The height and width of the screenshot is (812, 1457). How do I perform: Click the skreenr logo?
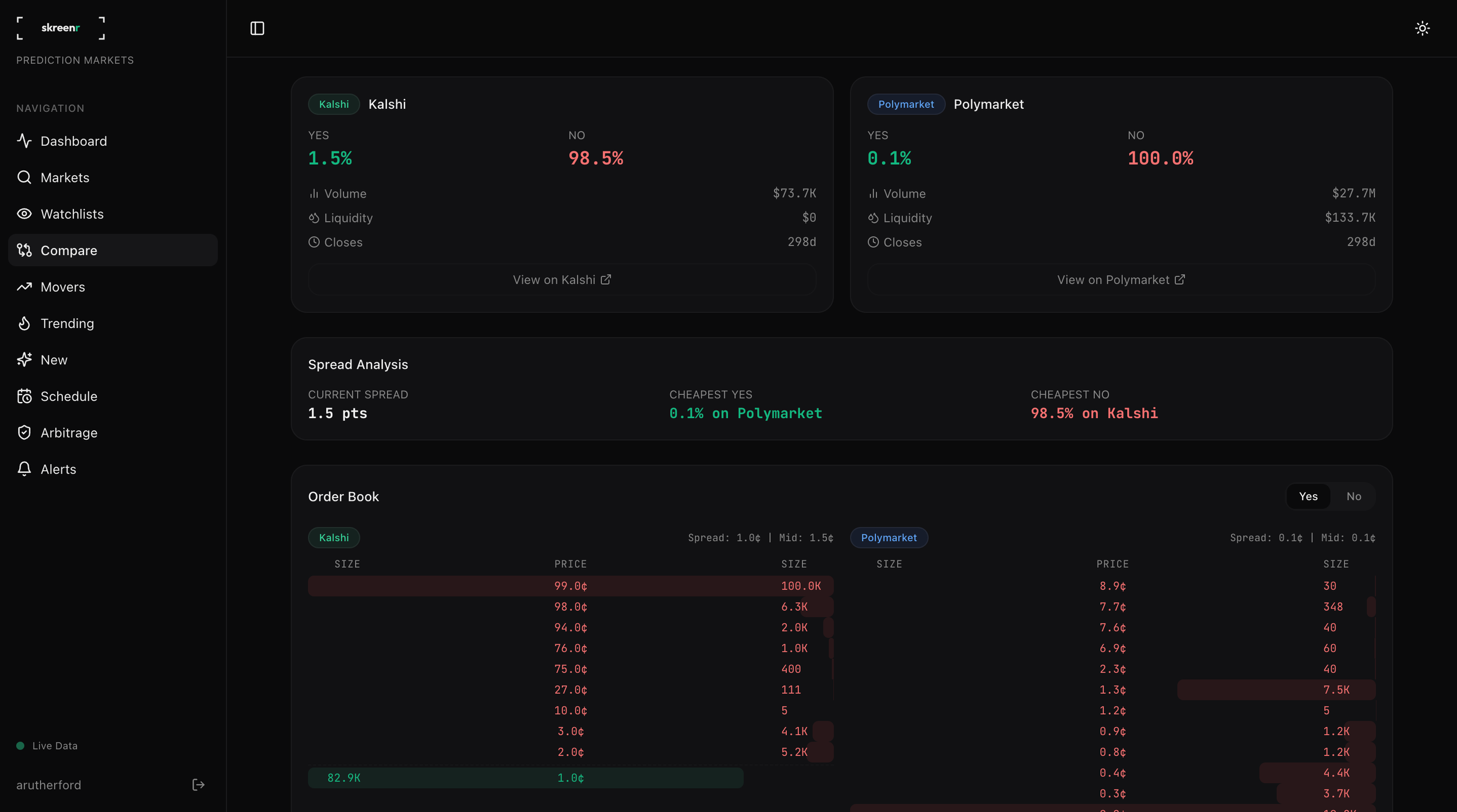[x=61, y=28]
